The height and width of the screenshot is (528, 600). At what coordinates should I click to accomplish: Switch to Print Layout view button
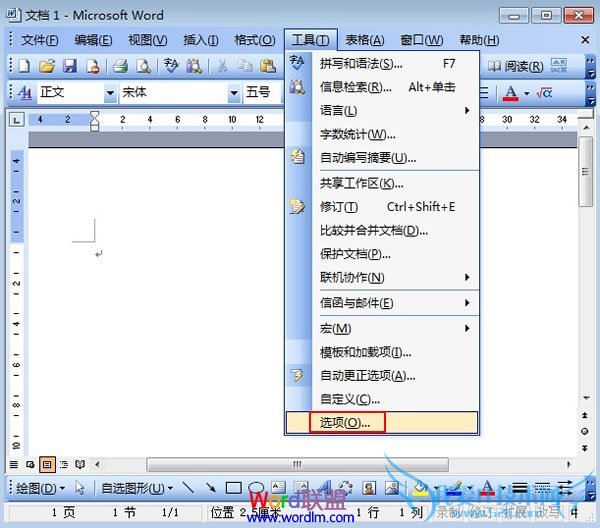[x=47, y=464]
